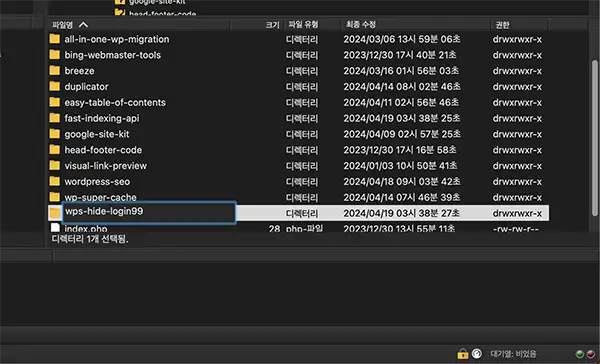The image size is (600, 364).
Task: Click the 디렉터리 1개 선택됨 status text
Action: (x=90, y=239)
